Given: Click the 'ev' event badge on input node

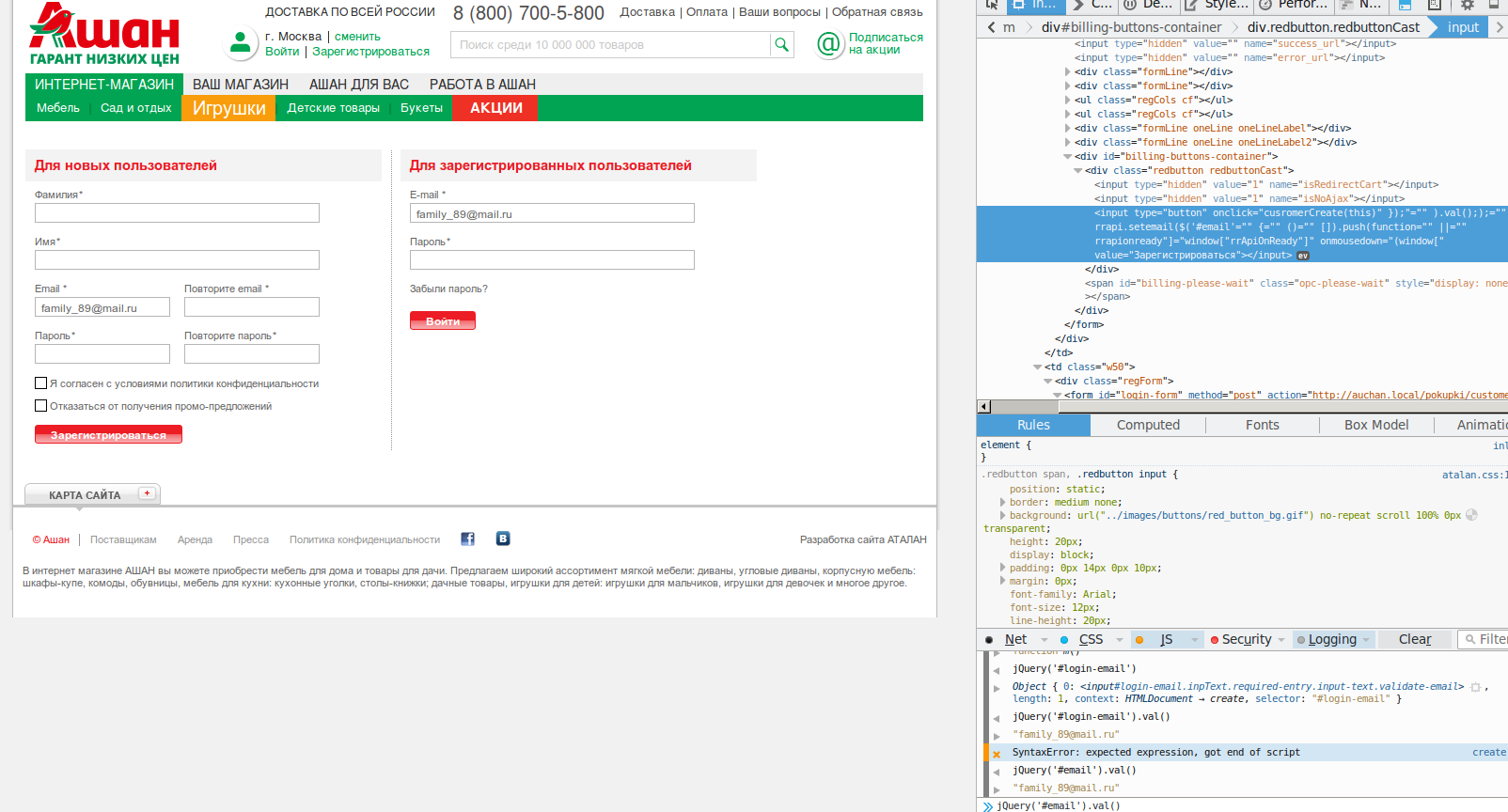Looking at the screenshot, I should tap(1303, 256).
